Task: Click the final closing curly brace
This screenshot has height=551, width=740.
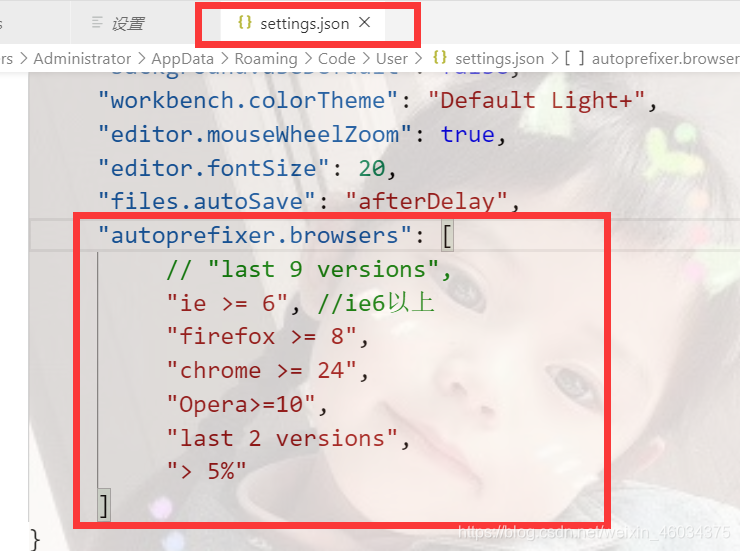Action: [35, 539]
